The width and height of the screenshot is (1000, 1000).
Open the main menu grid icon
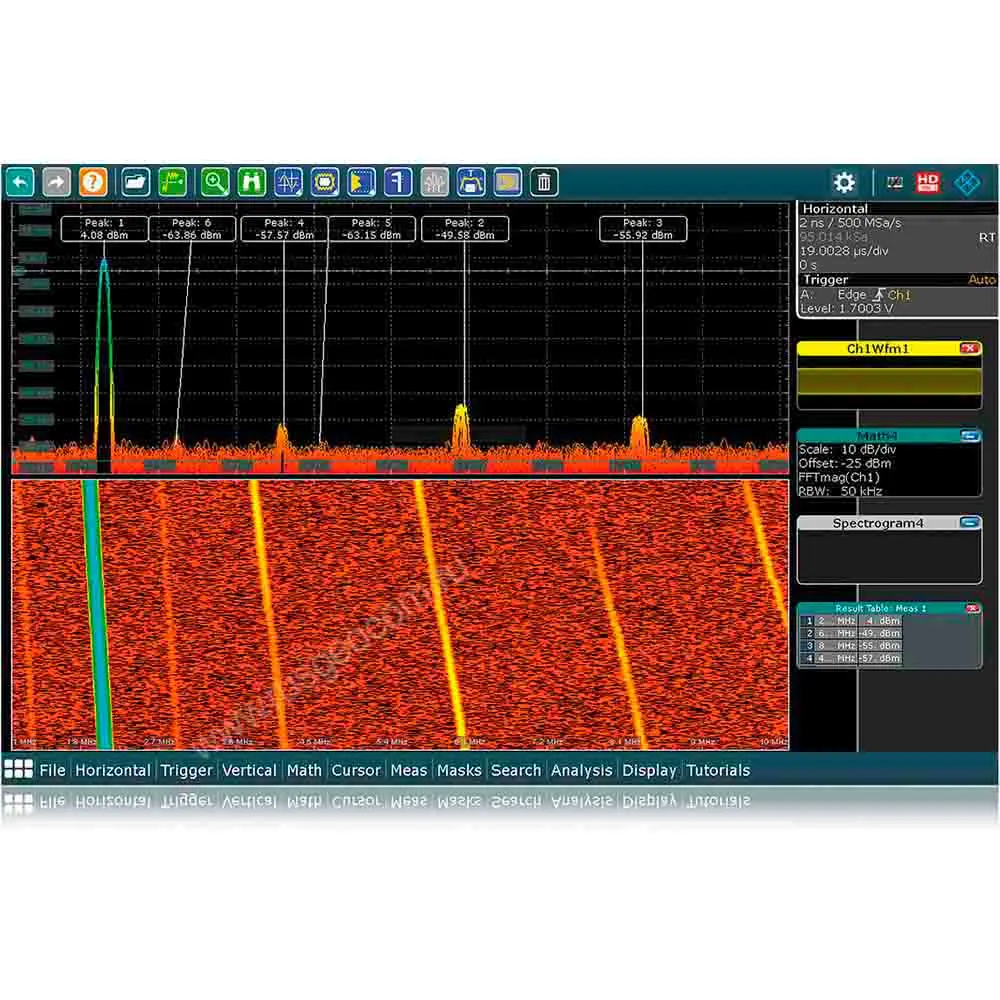point(18,770)
